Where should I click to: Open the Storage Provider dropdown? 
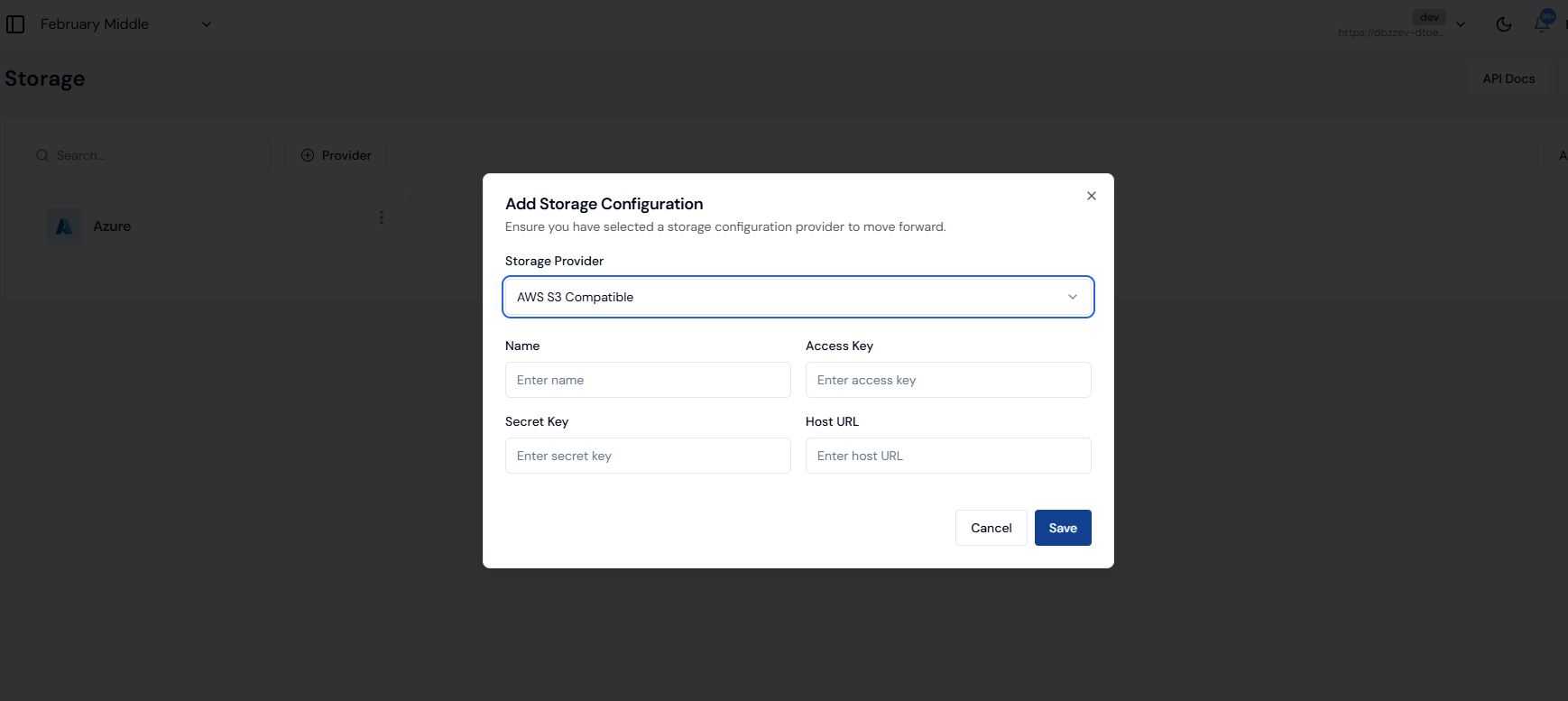[798, 297]
